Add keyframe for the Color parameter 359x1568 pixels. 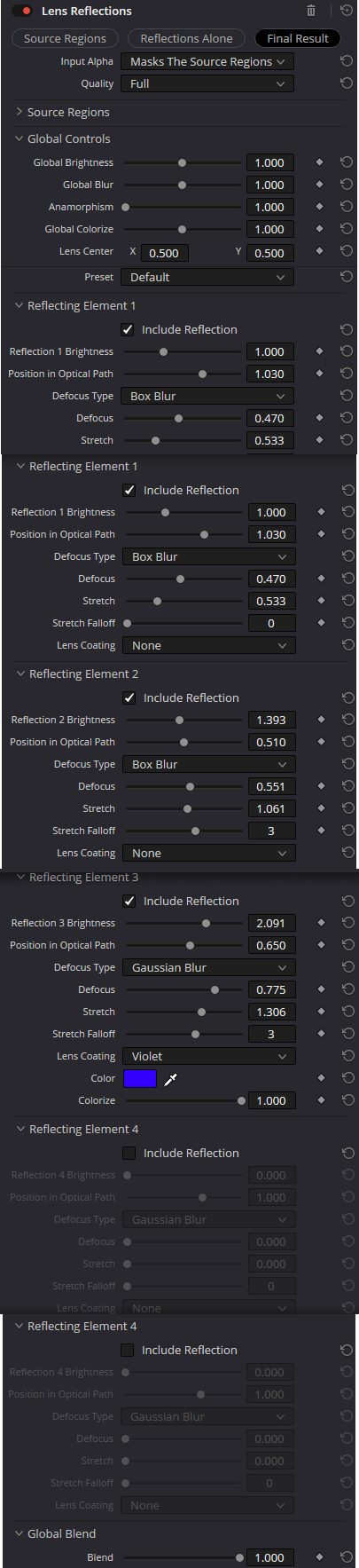point(321,1078)
